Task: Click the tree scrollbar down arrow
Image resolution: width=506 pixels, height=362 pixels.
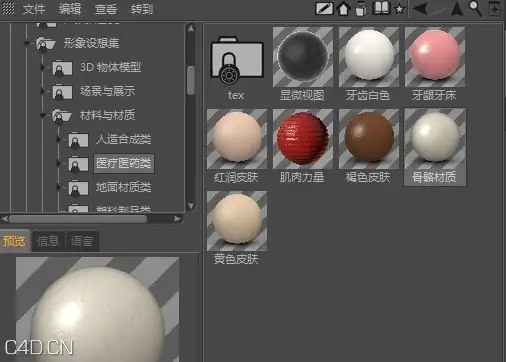Action: (191, 206)
